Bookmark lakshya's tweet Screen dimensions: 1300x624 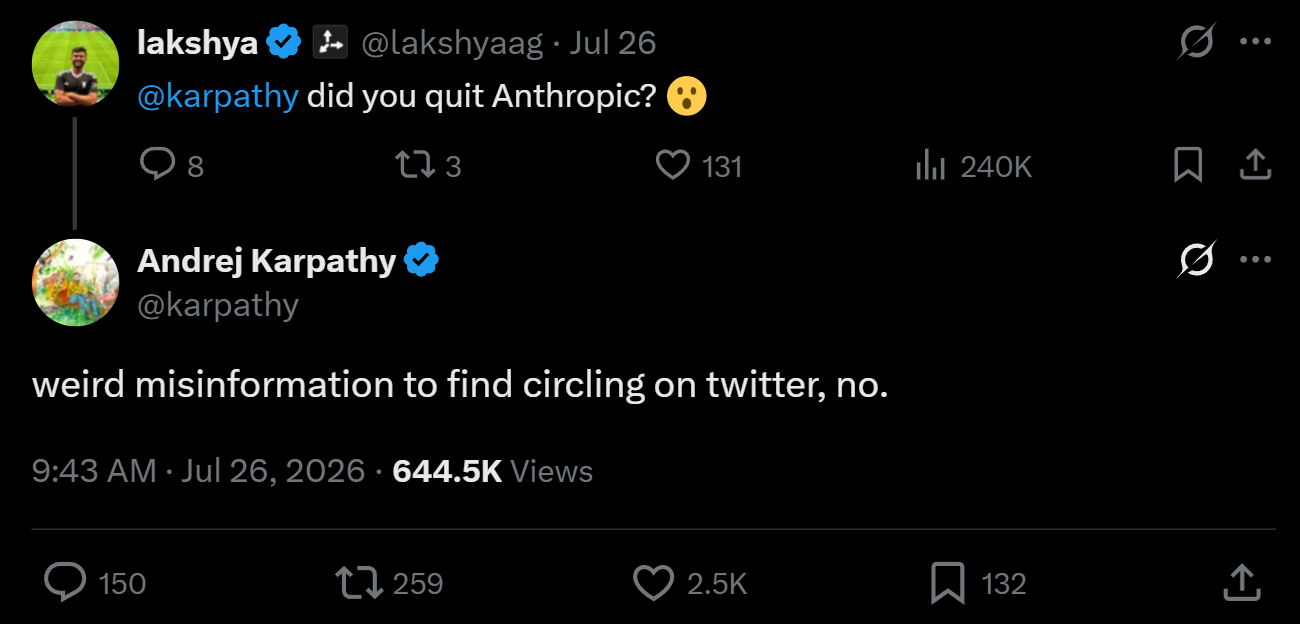[x=1187, y=165]
